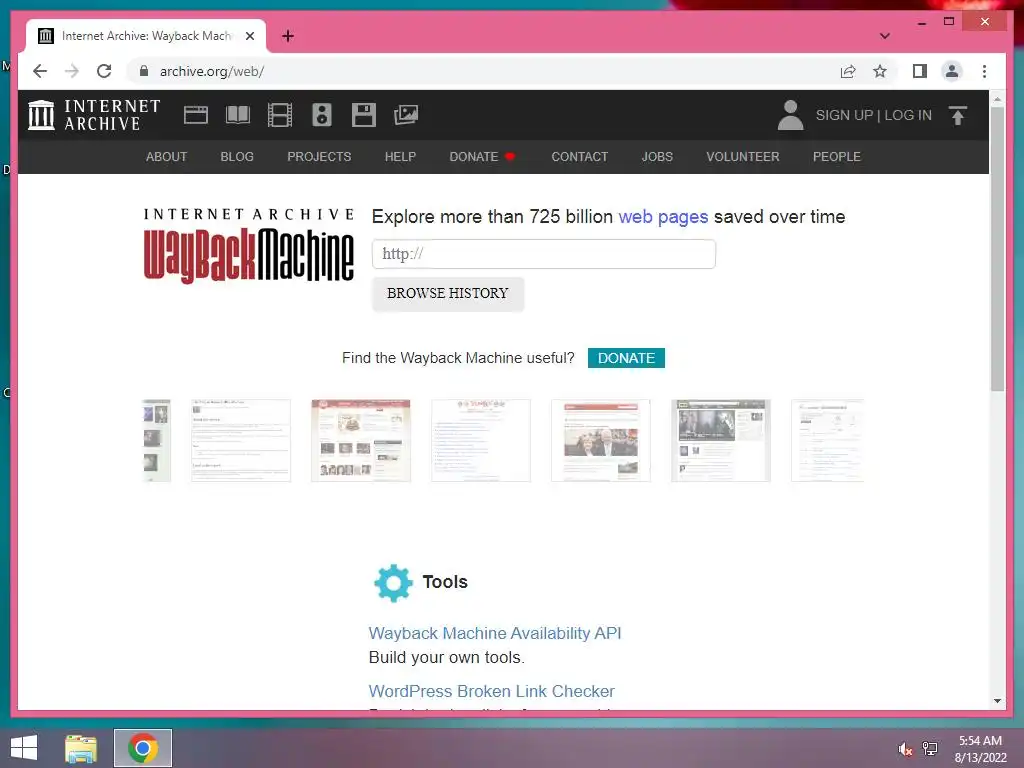Click LOG IN link
Screen dimensions: 1024x768
point(908,115)
